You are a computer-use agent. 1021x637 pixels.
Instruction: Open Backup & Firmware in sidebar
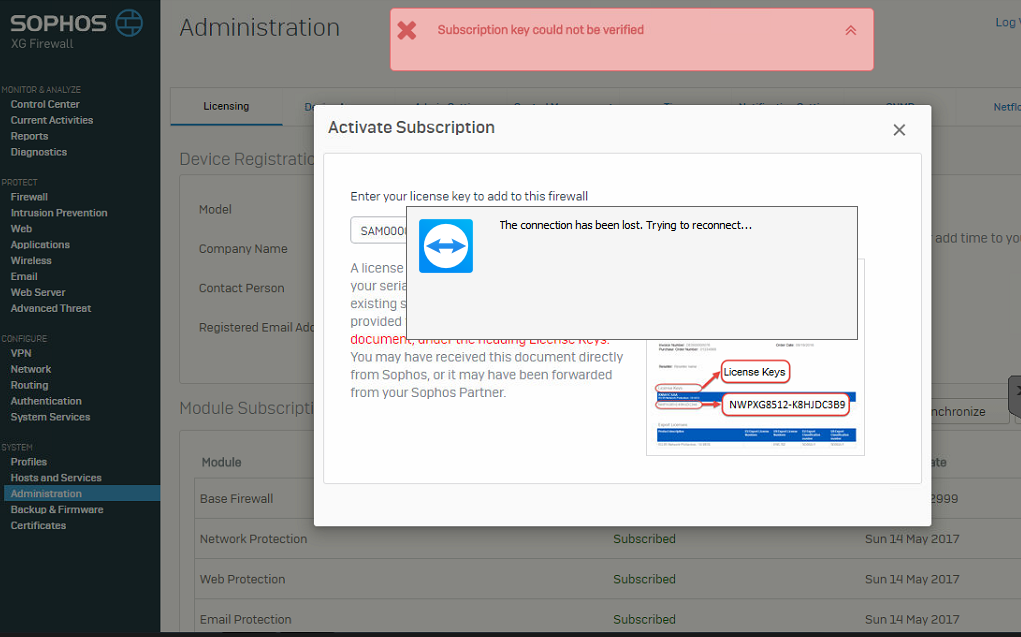tap(57, 509)
